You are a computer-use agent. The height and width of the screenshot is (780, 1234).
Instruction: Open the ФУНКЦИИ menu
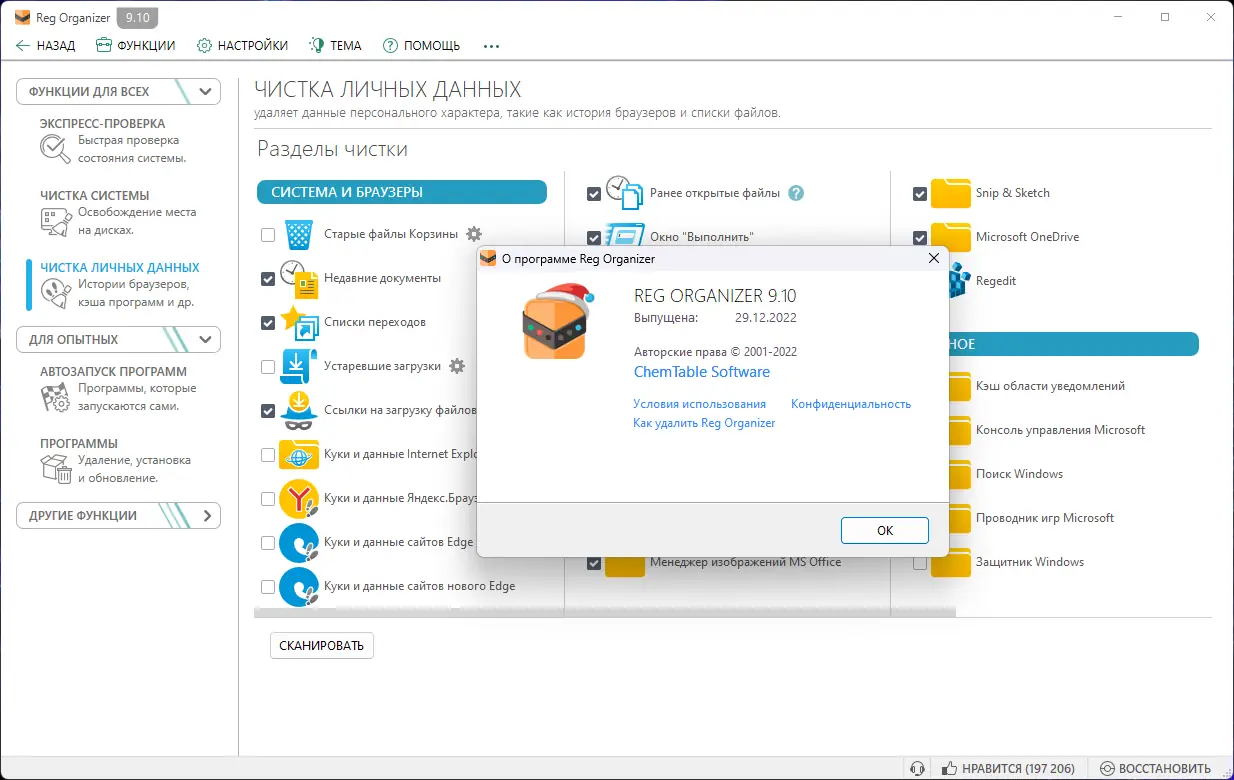[135, 46]
